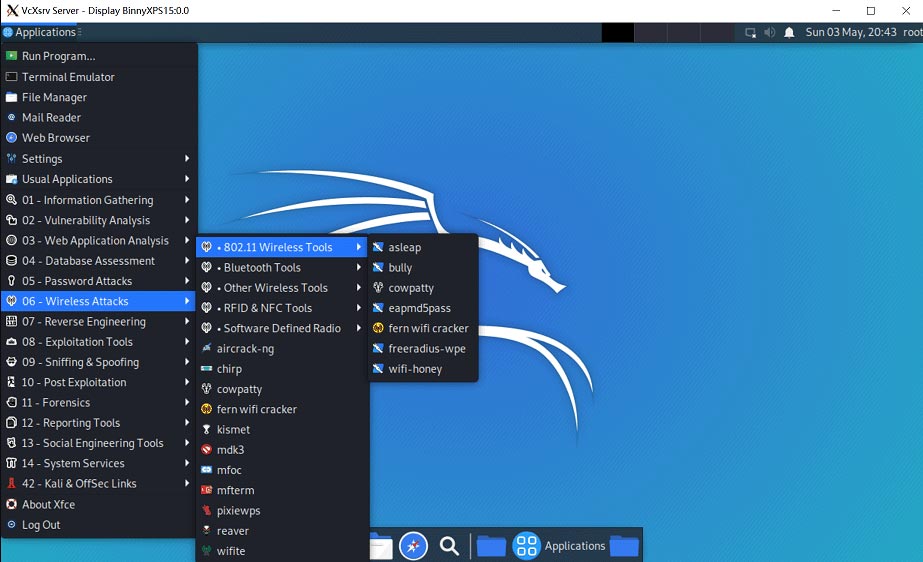Click the 06 - Wireless Attacks icon
The height and width of the screenshot is (562, 923).
11,301
